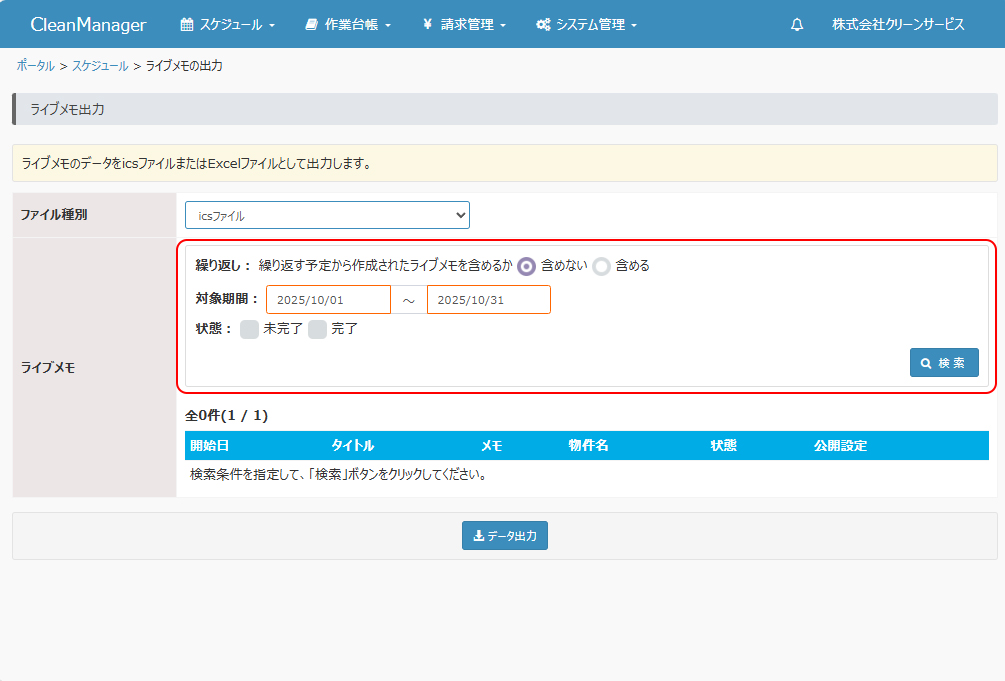
Task: Check the 完了 status checkbox
Action: click(x=317, y=329)
